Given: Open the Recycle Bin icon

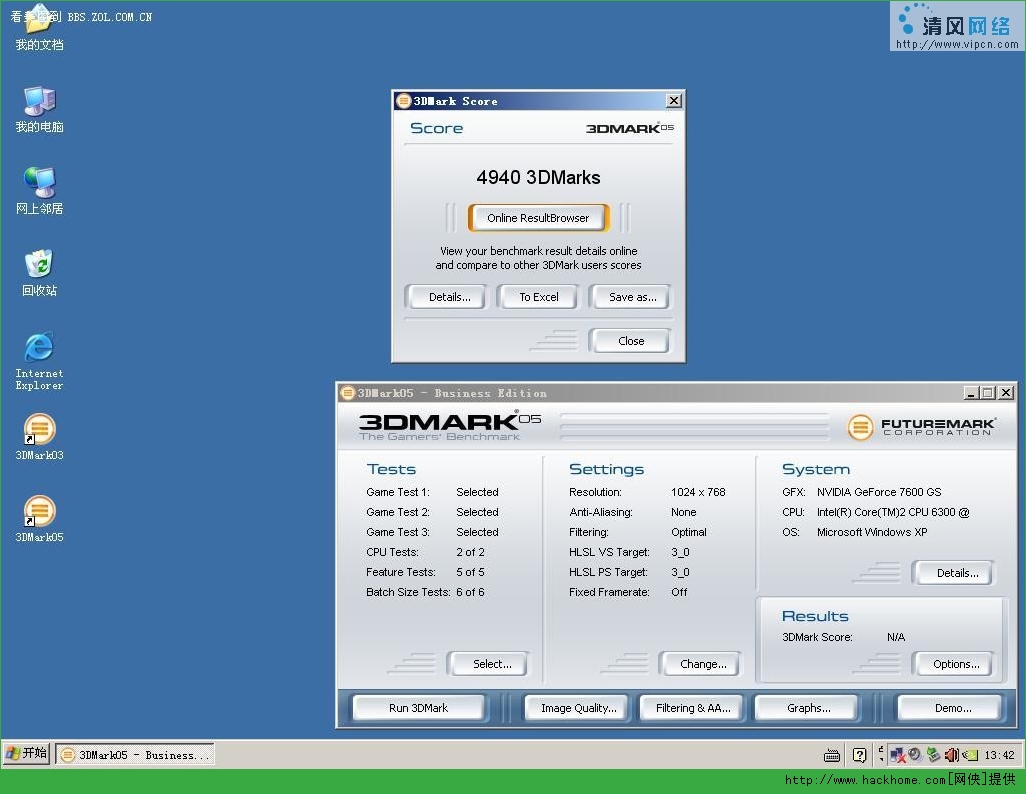Looking at the screenshot, I should pos(39,273).
